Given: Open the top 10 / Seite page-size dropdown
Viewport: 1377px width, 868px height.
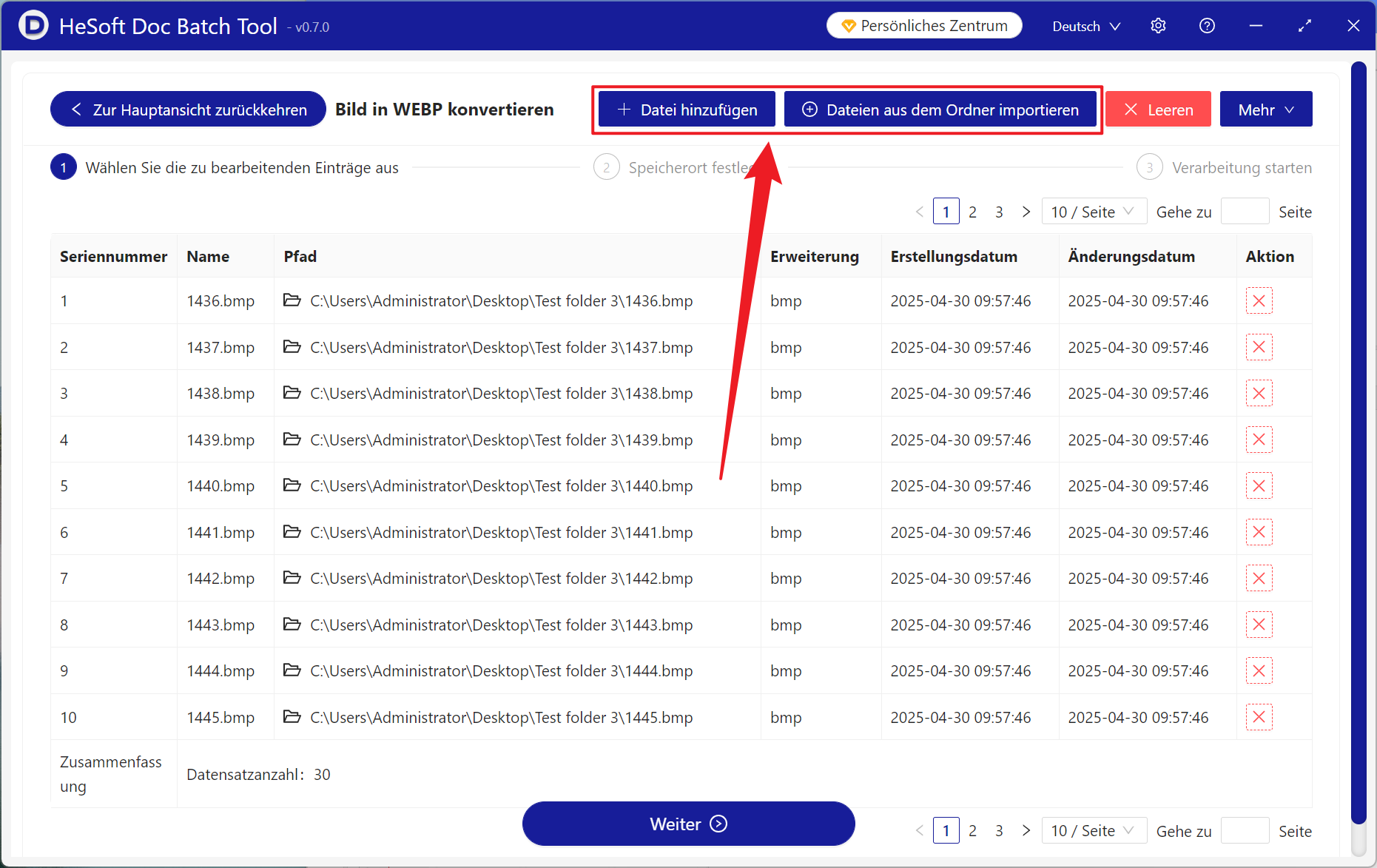Looking at the screenshot, I should pyautogui.click(x=1094, y=212).
